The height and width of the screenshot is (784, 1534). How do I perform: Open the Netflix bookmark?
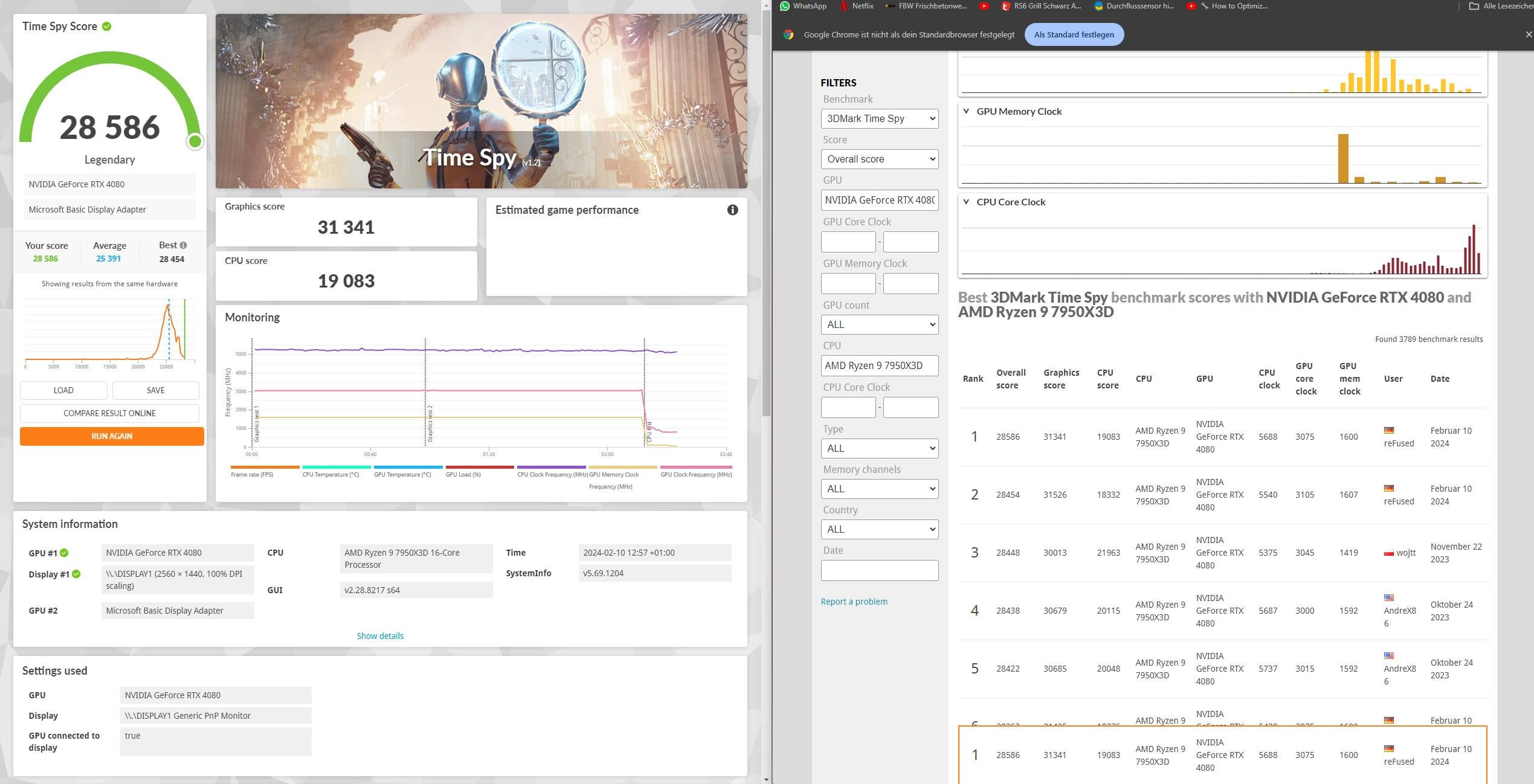click(857, 6)
